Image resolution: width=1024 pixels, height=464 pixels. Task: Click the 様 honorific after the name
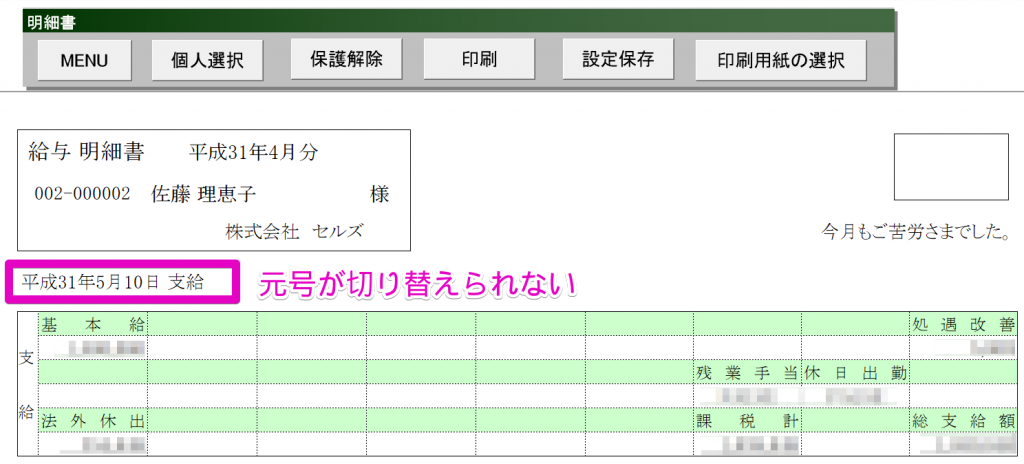[x=379, y=194]
